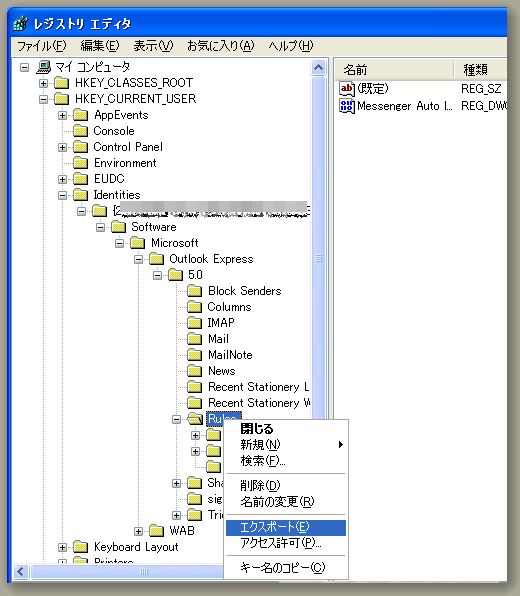Click the tree scroll up arrow
Image resolution: width=520 pixels, height=596 pixels.
coord(319,68)
